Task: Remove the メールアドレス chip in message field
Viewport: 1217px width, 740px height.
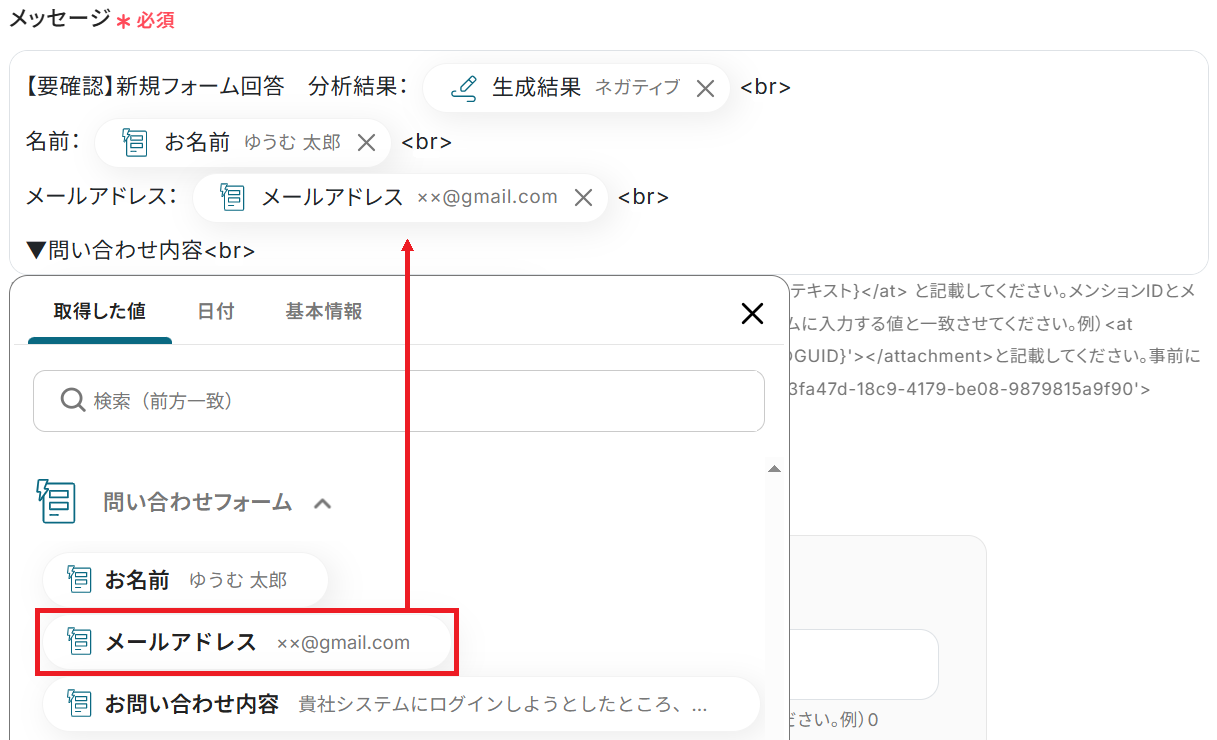Action: 584,198
